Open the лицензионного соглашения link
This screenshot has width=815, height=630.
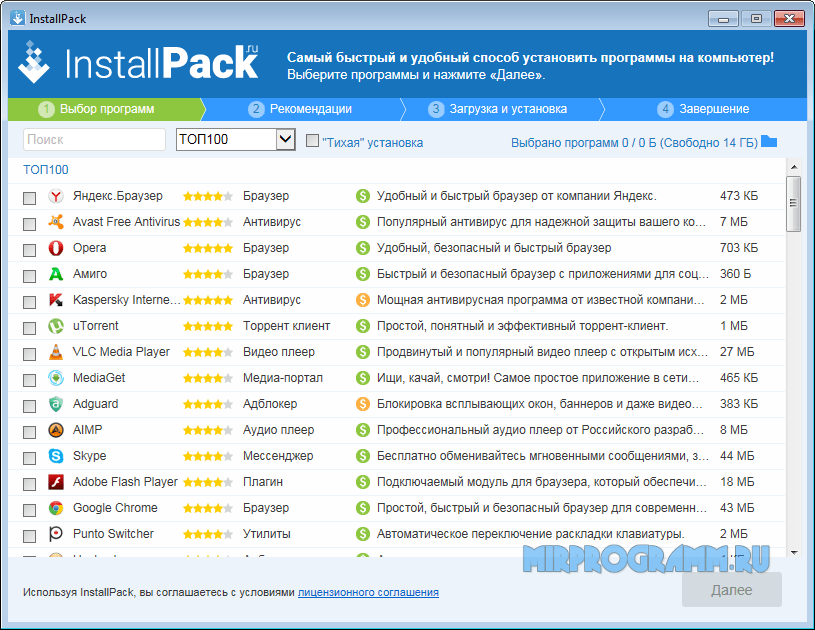368,592
